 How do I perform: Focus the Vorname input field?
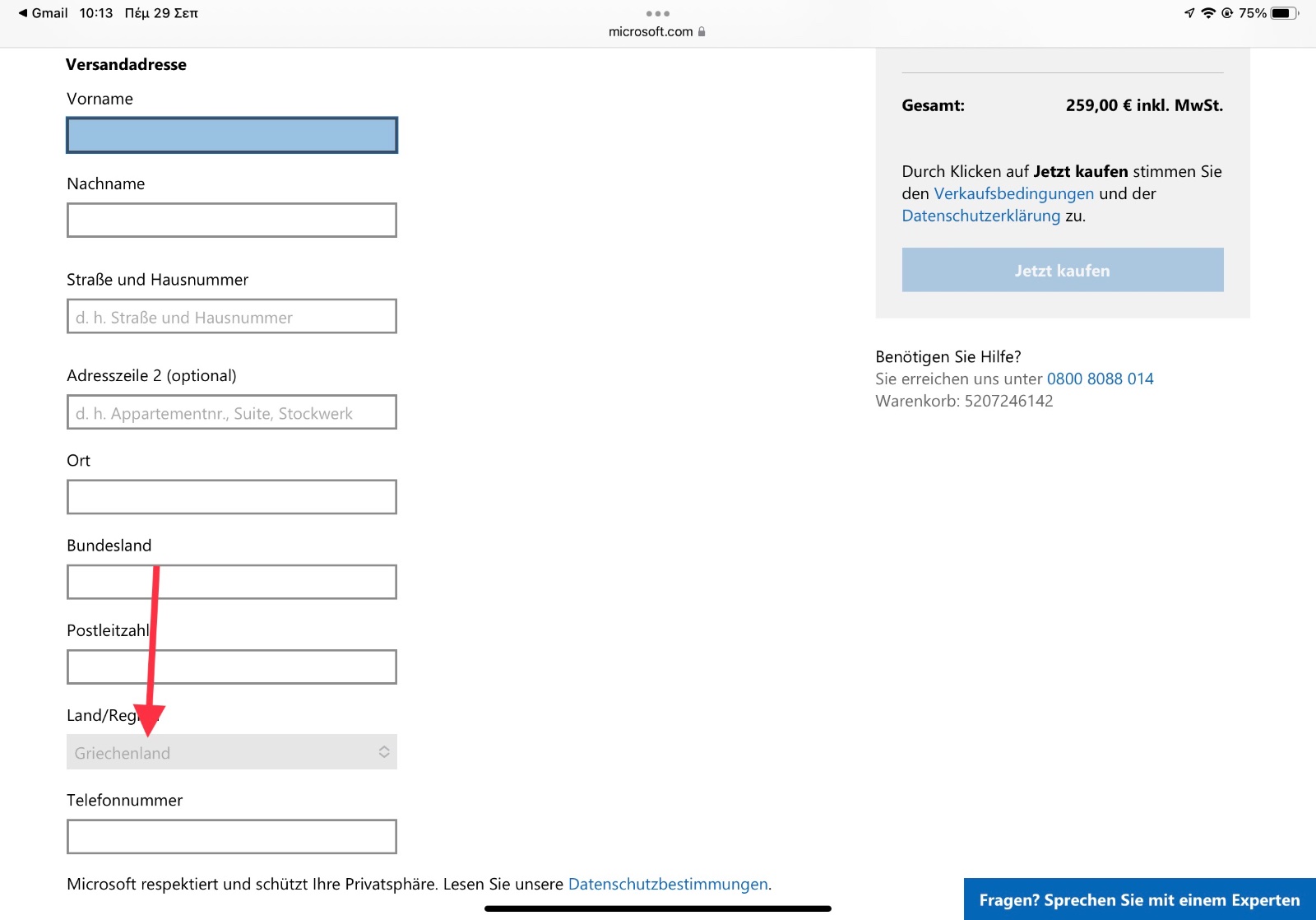[232, 135]
